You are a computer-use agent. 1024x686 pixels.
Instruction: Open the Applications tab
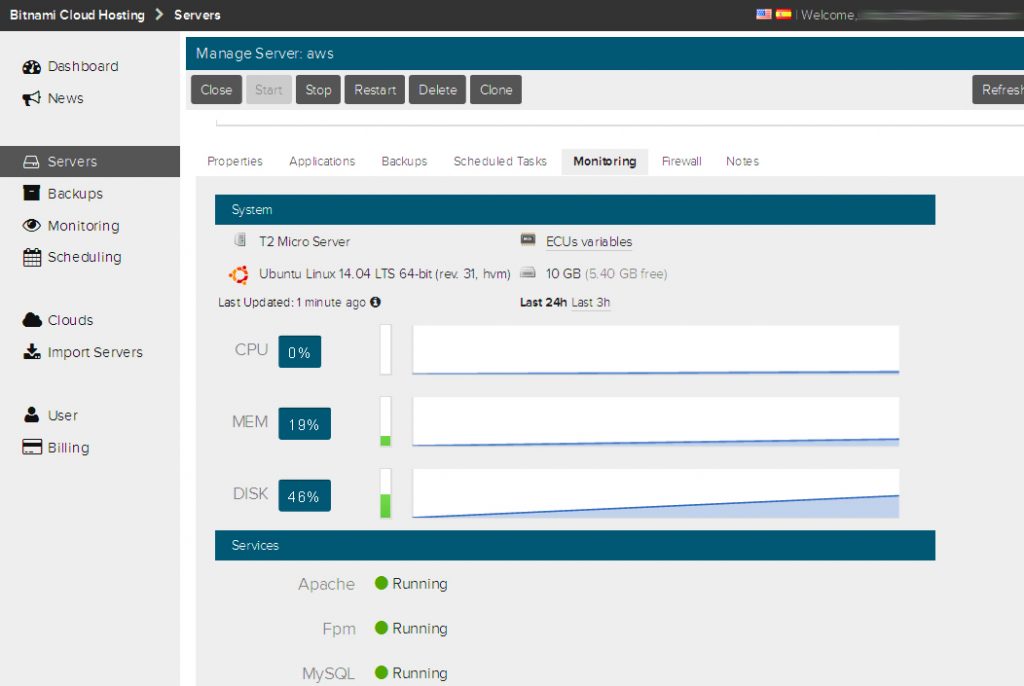(x=322, y=161)
